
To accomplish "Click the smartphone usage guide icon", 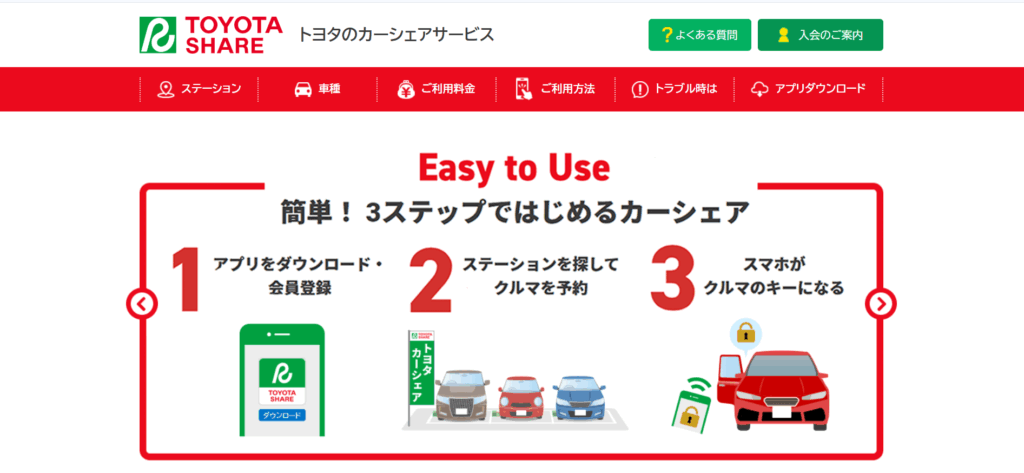I will pyautogui.click(x=524, y=90).
